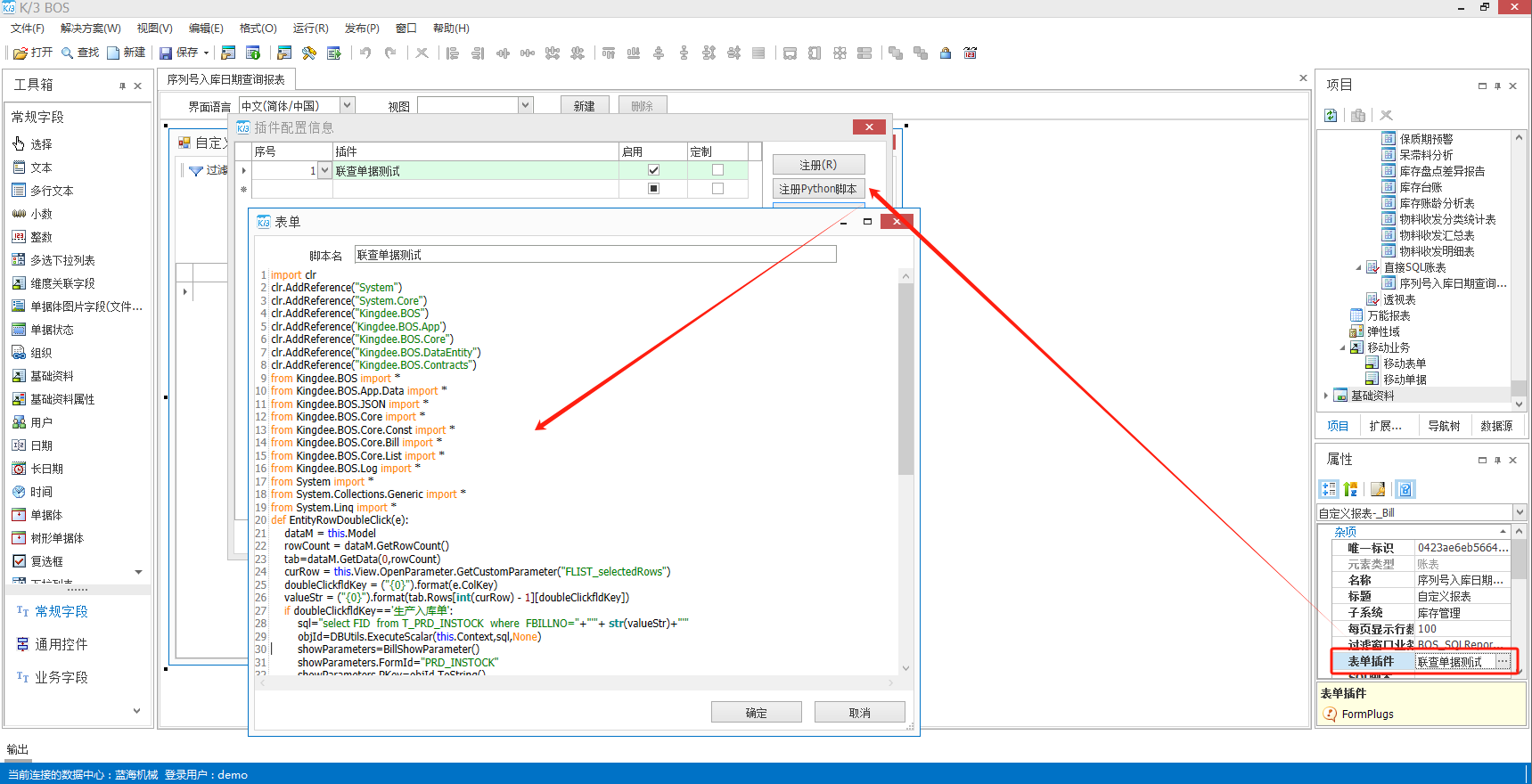Click the 取消 button in 表单 dialog

click(x=860, y=713)
